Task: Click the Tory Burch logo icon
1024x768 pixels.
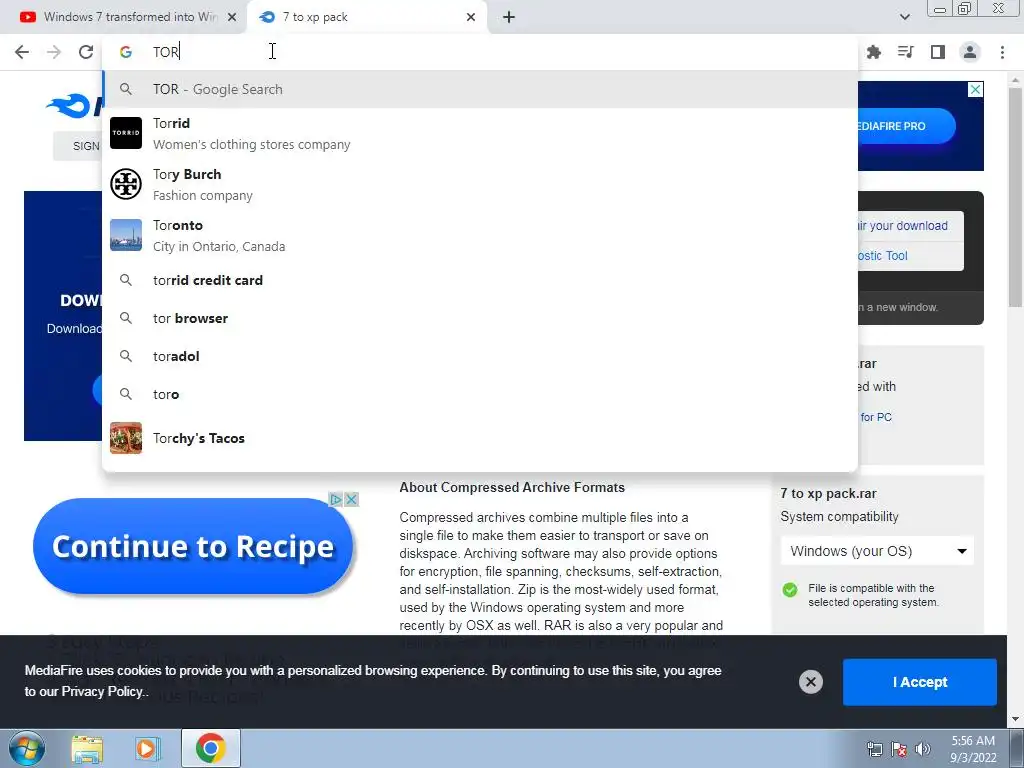Action: pos(125,184)
